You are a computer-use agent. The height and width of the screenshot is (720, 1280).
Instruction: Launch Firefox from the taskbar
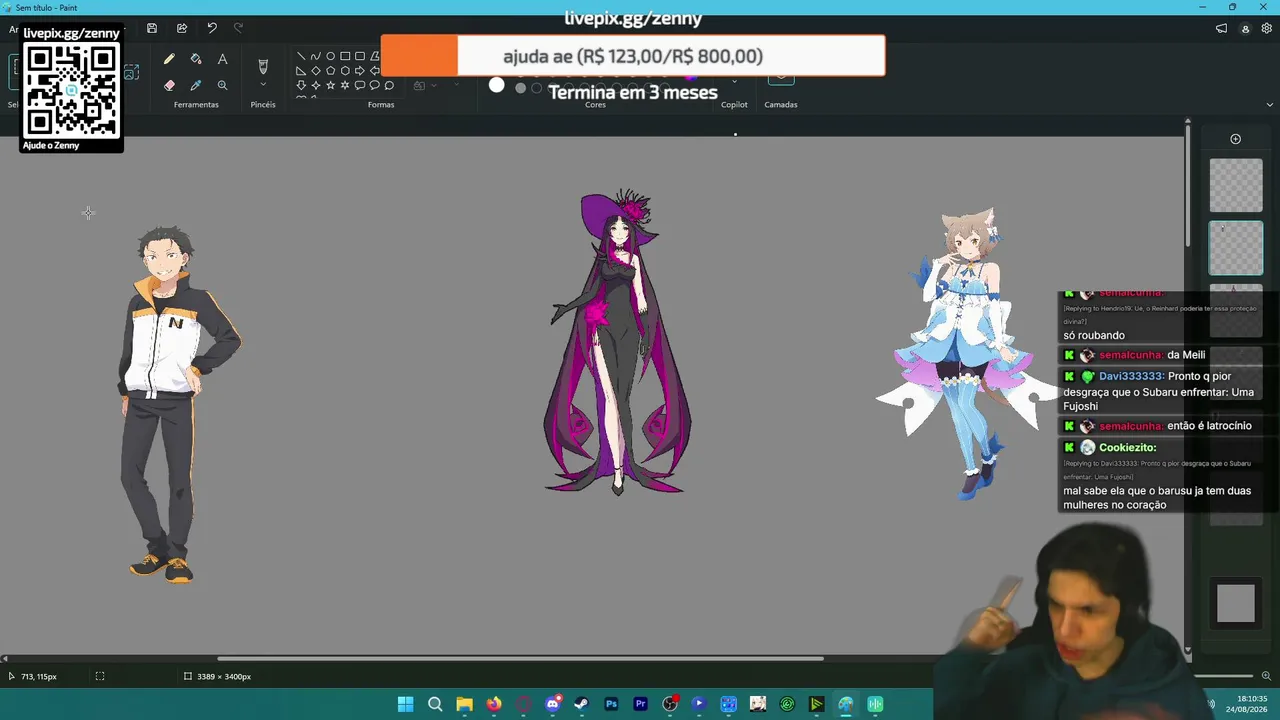pos(494,704)
